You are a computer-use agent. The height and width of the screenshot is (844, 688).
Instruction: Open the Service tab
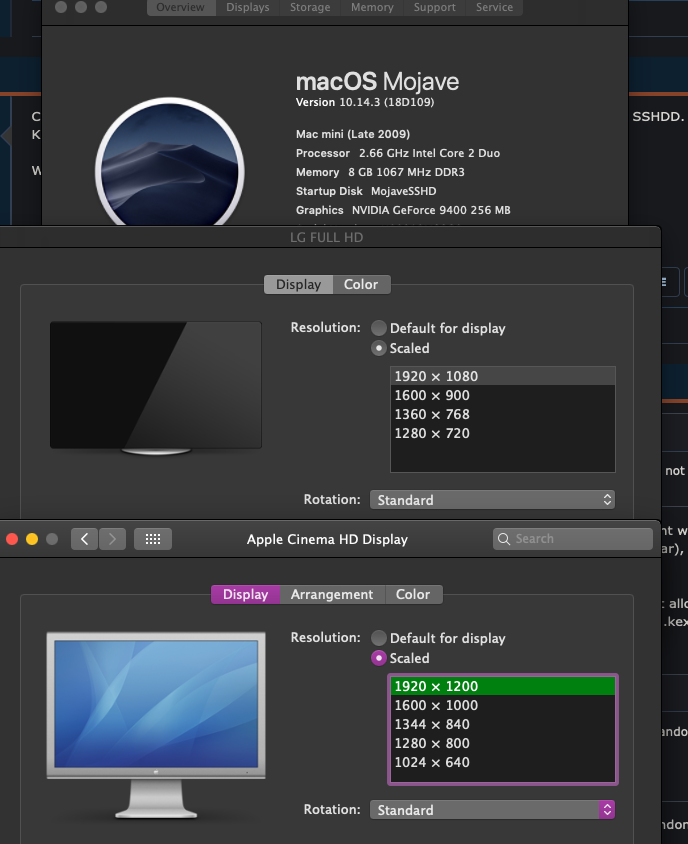coord(494,8)
